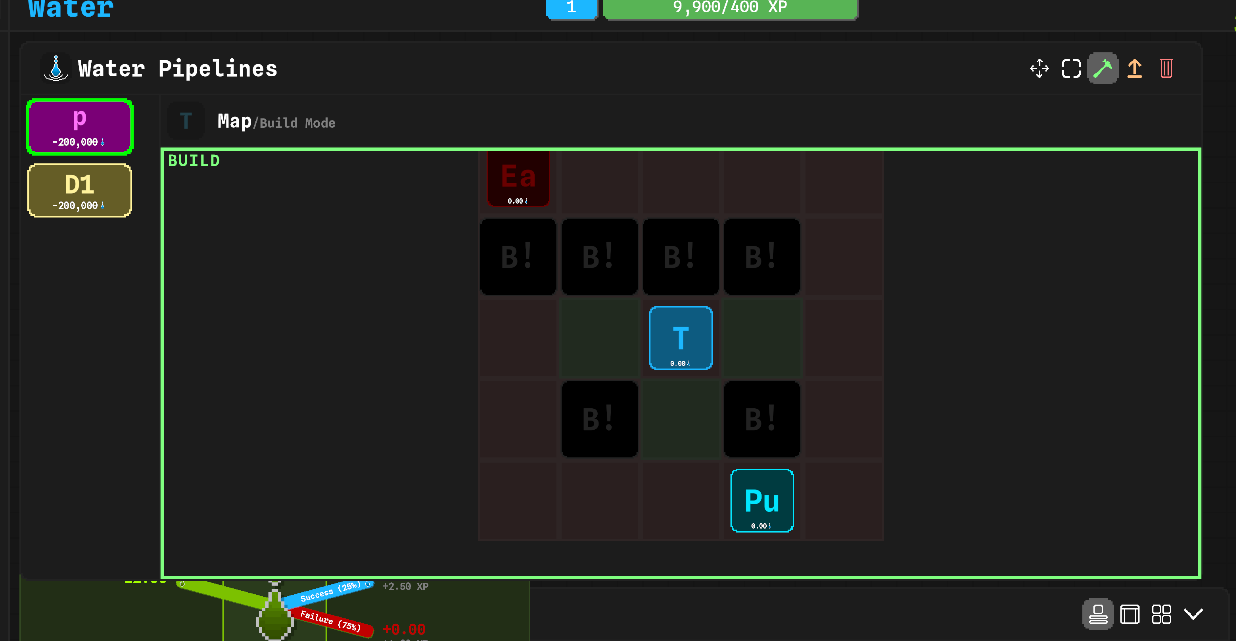Switch to the four-square grid layout
Viewport: 1236px width, 641px height.
pyautogui.click(x=1161, y=614)
